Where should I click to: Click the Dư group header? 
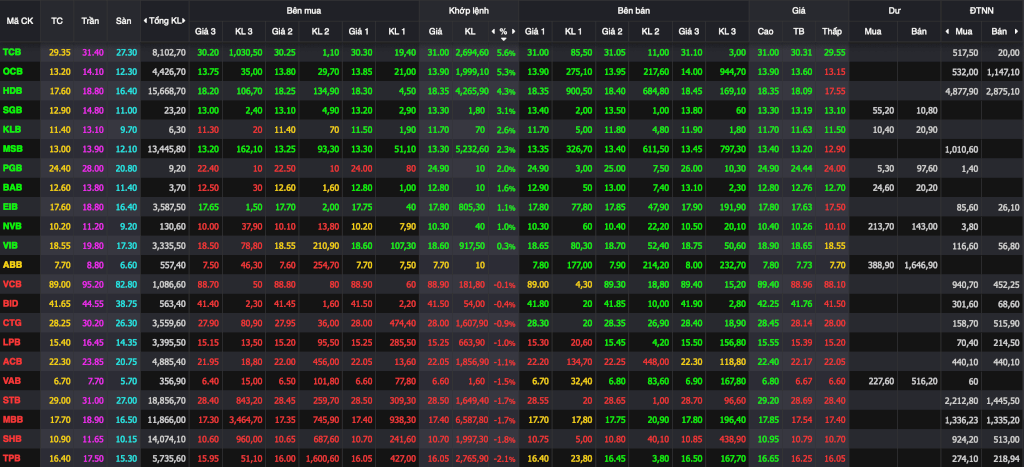point(895,11)
